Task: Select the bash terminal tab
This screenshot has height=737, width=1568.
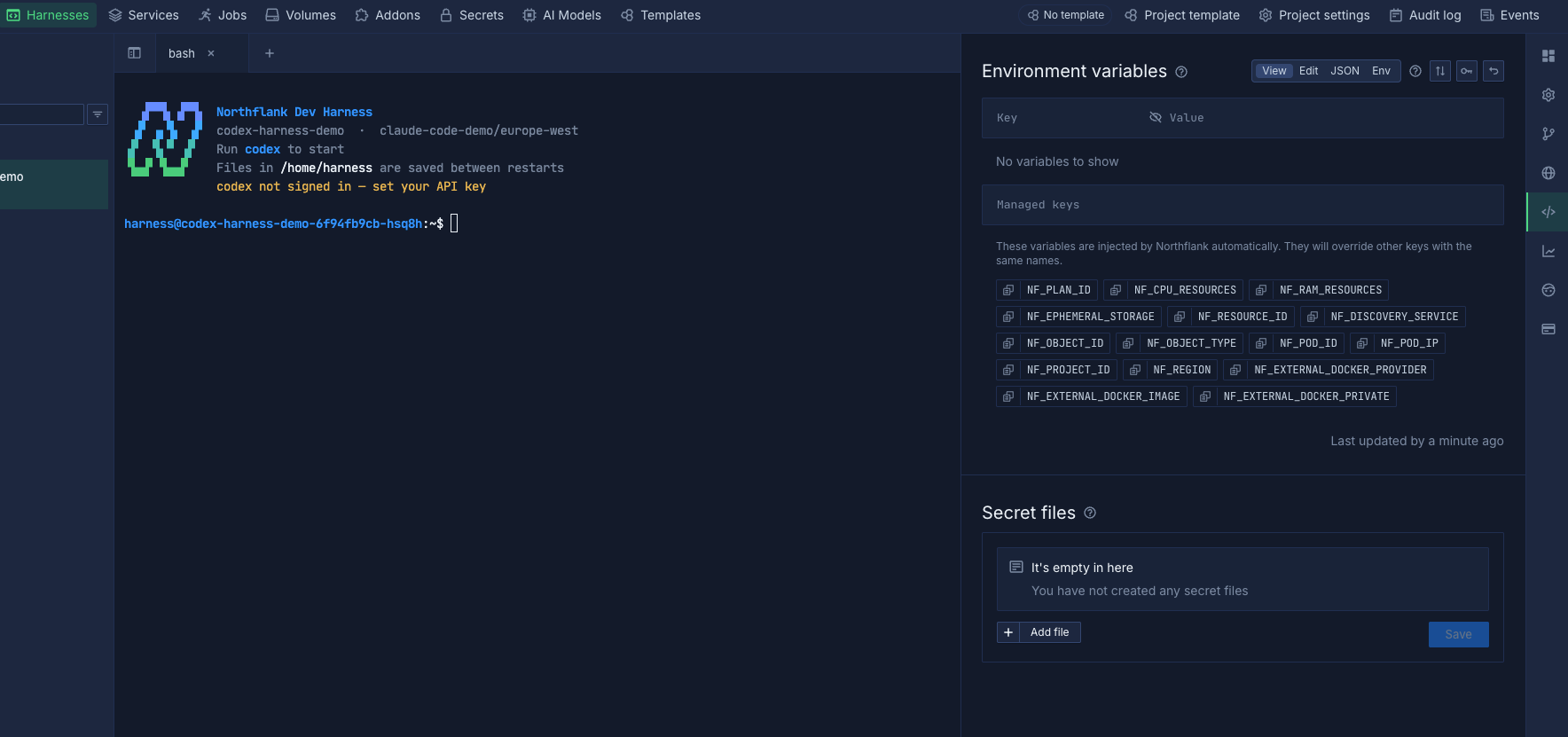Action: (x=182, y=53)
